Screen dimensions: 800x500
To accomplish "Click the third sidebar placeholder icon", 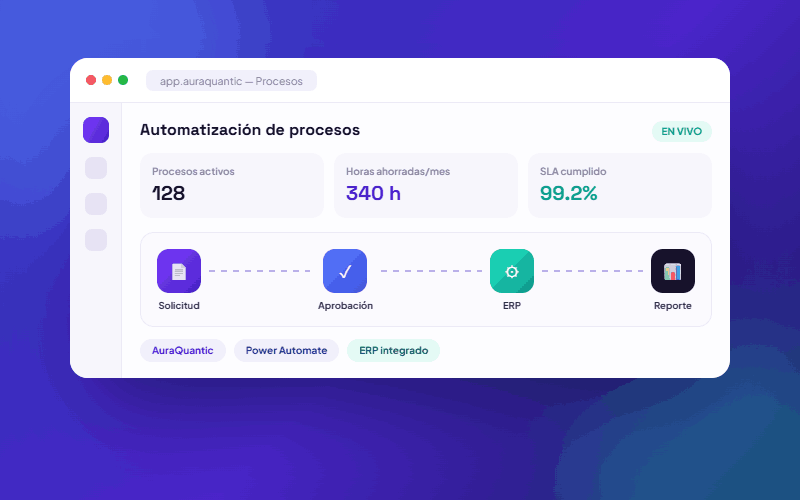I will point(96,204).
